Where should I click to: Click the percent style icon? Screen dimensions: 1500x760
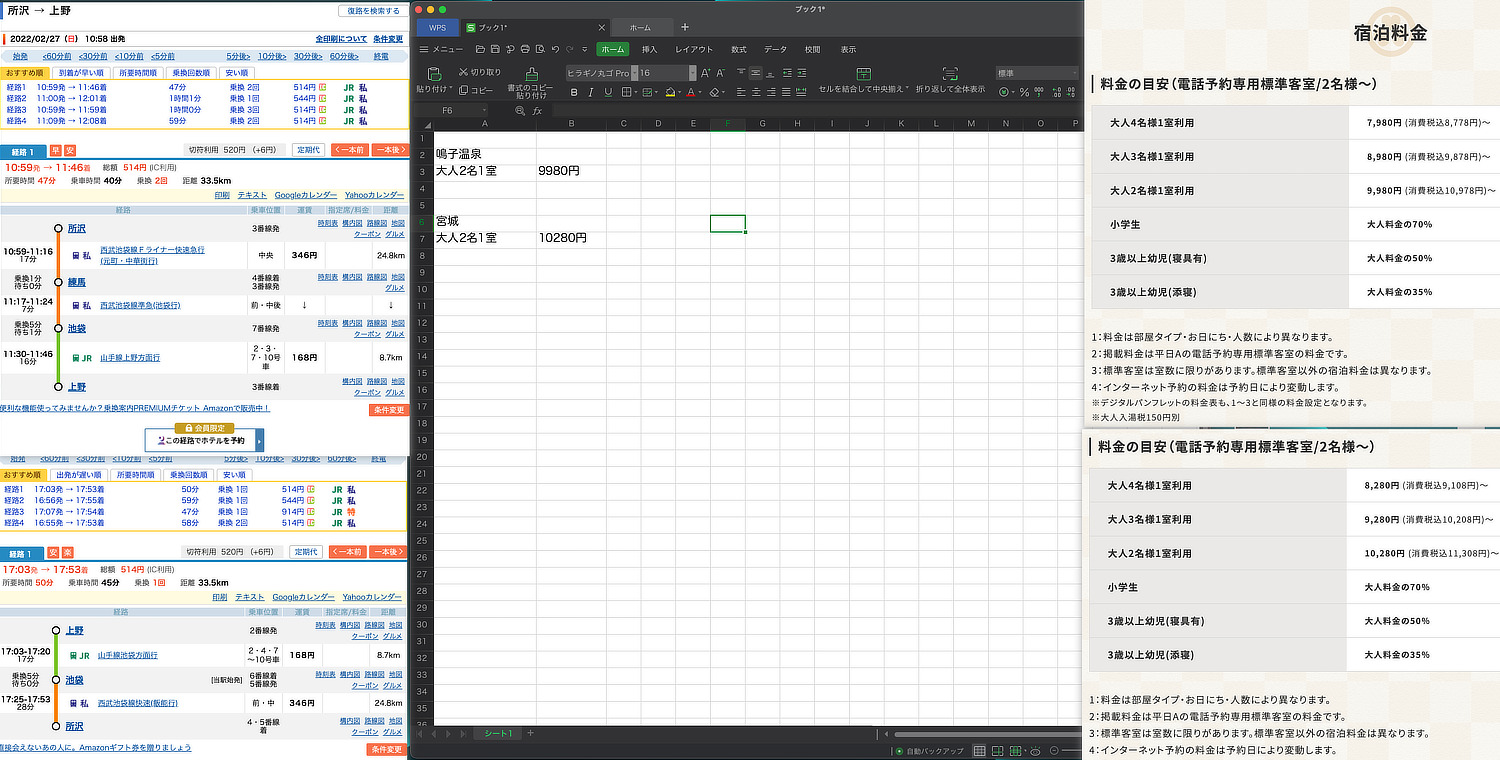point(1024,92)
